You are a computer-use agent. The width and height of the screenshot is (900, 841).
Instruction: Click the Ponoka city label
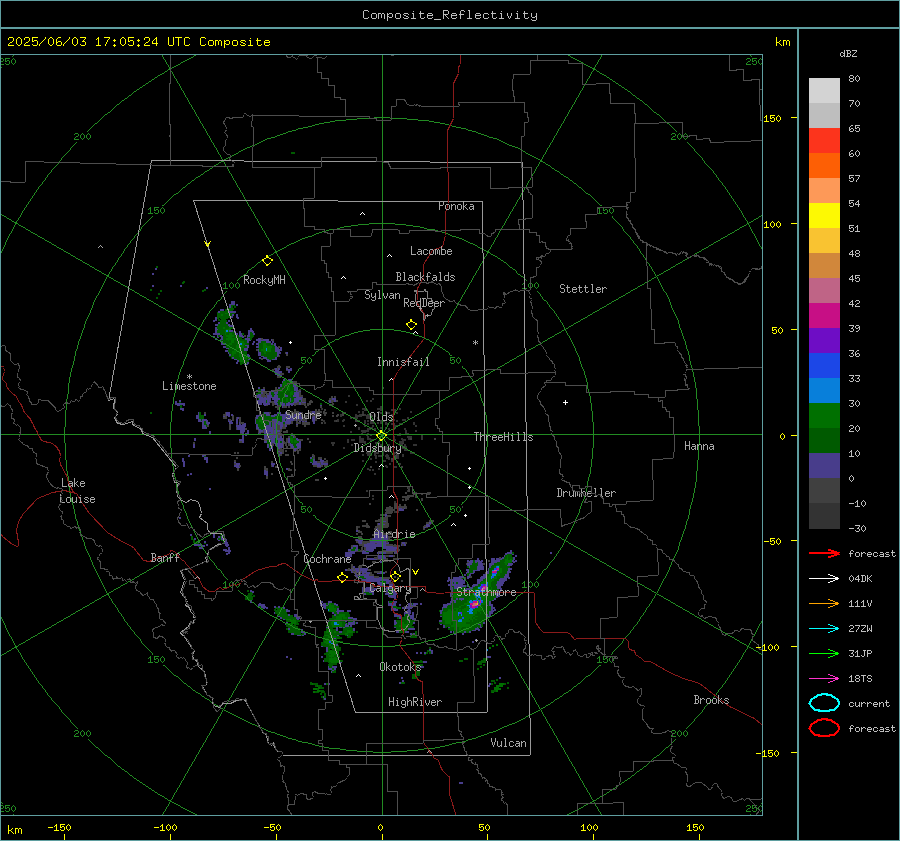(x=456, y=206)
